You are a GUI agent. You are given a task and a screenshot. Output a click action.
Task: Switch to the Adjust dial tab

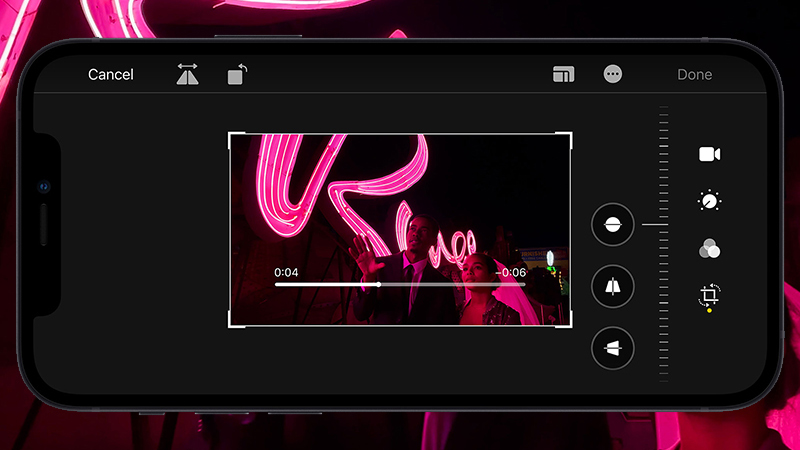click(710, 201)
